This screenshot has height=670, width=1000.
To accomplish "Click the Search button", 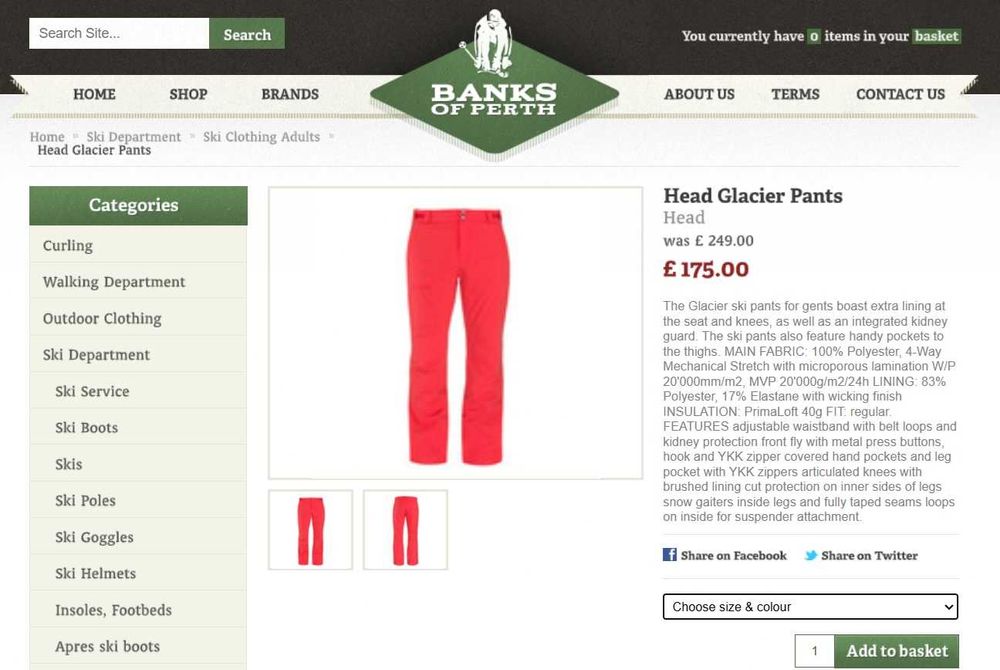I will point(247,34).
